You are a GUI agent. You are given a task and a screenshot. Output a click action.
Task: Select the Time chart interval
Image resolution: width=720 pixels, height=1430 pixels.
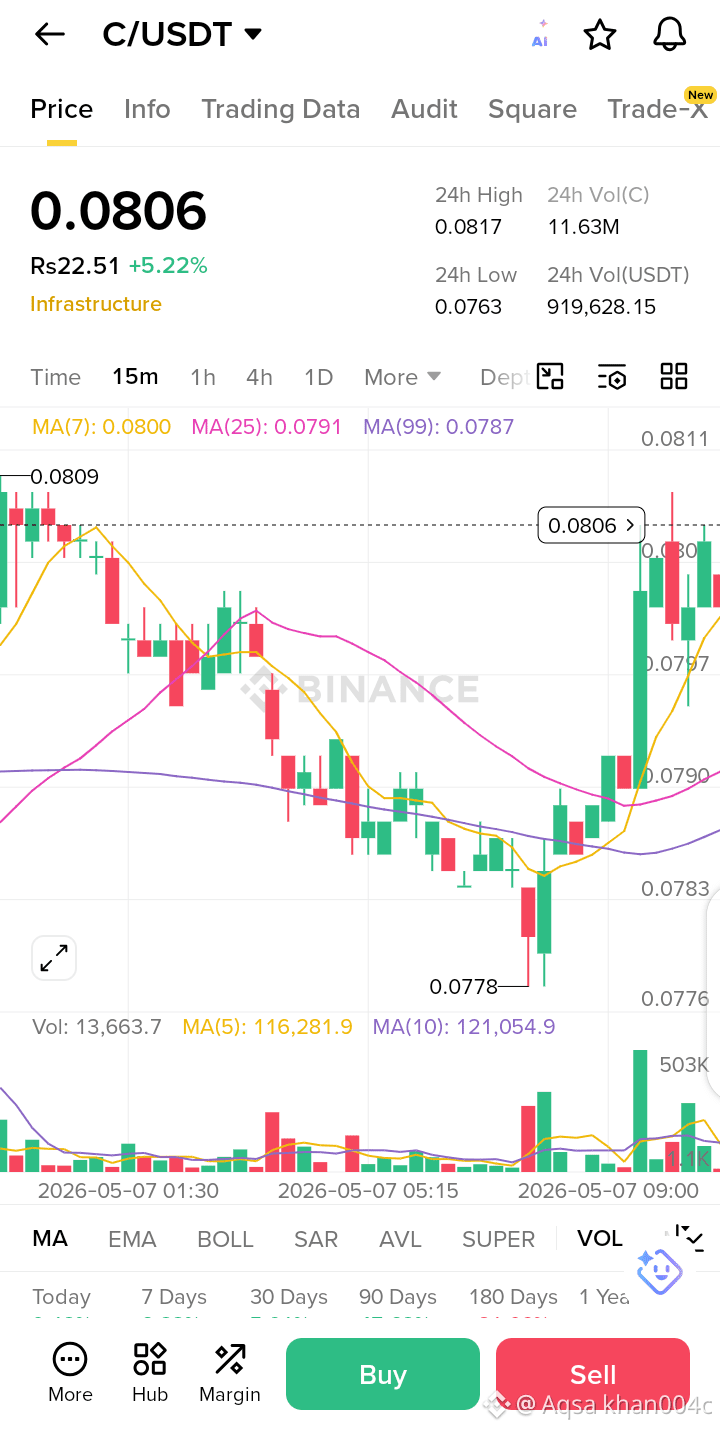[55, 377]
